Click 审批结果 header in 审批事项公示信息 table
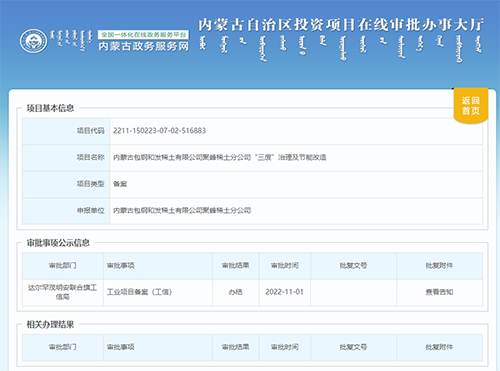 tap(236, 266)
